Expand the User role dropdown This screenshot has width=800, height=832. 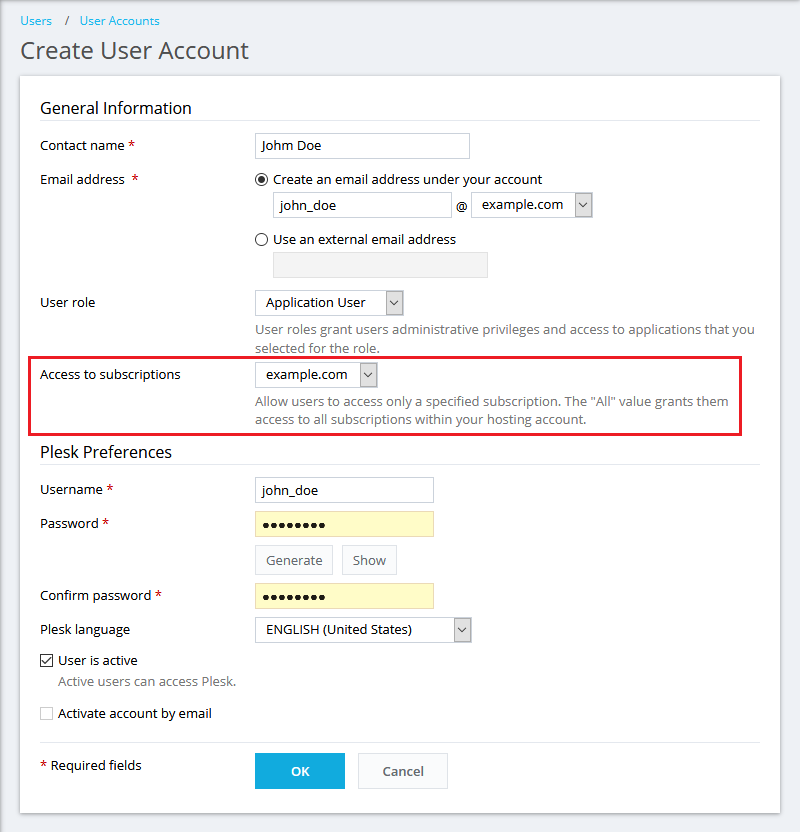click(329, 303)
